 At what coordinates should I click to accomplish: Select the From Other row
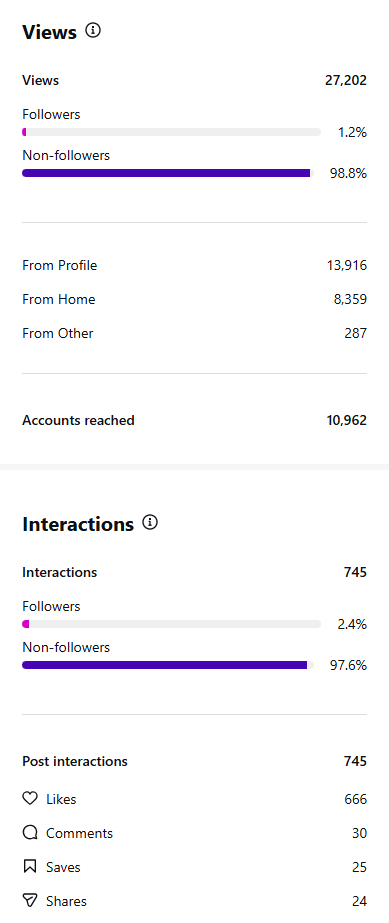194,333
